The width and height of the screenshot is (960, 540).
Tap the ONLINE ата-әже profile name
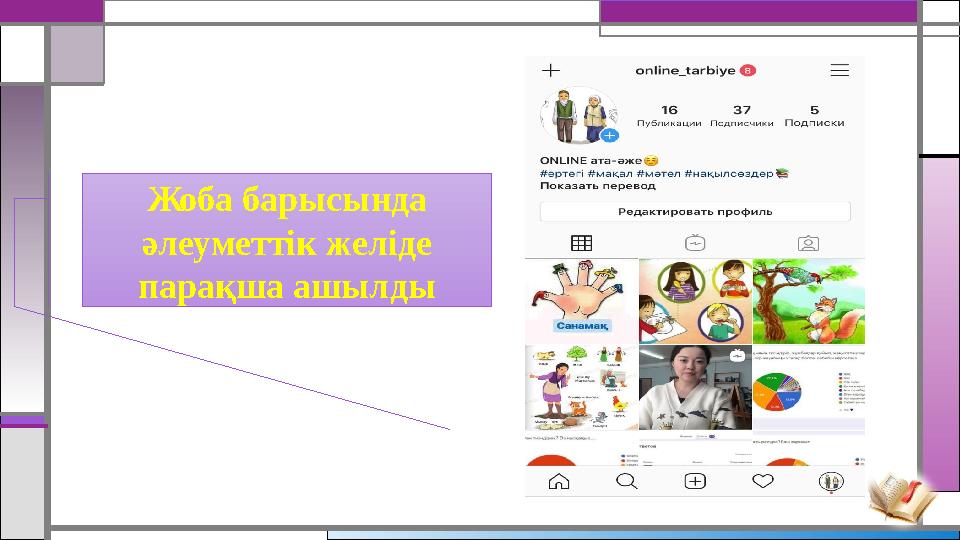coord(590,160)
